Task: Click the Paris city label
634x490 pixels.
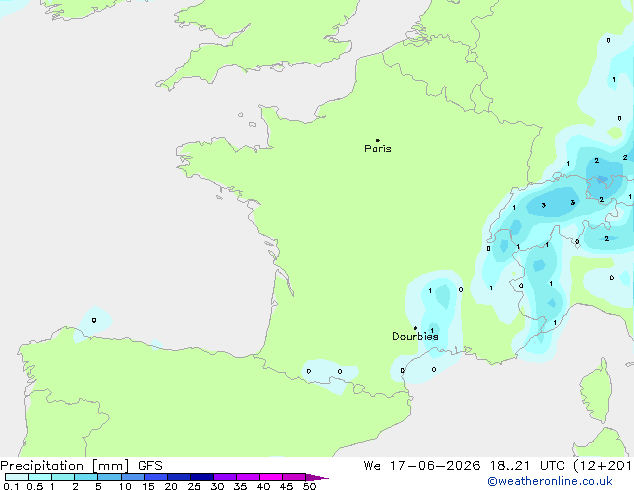Action: [378, 149]
